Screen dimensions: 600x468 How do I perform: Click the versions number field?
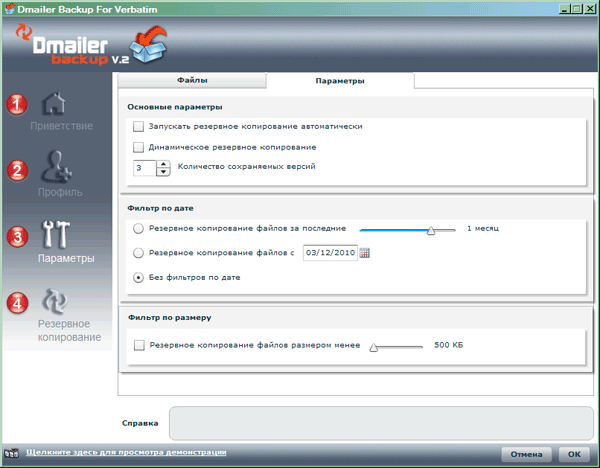145,168
